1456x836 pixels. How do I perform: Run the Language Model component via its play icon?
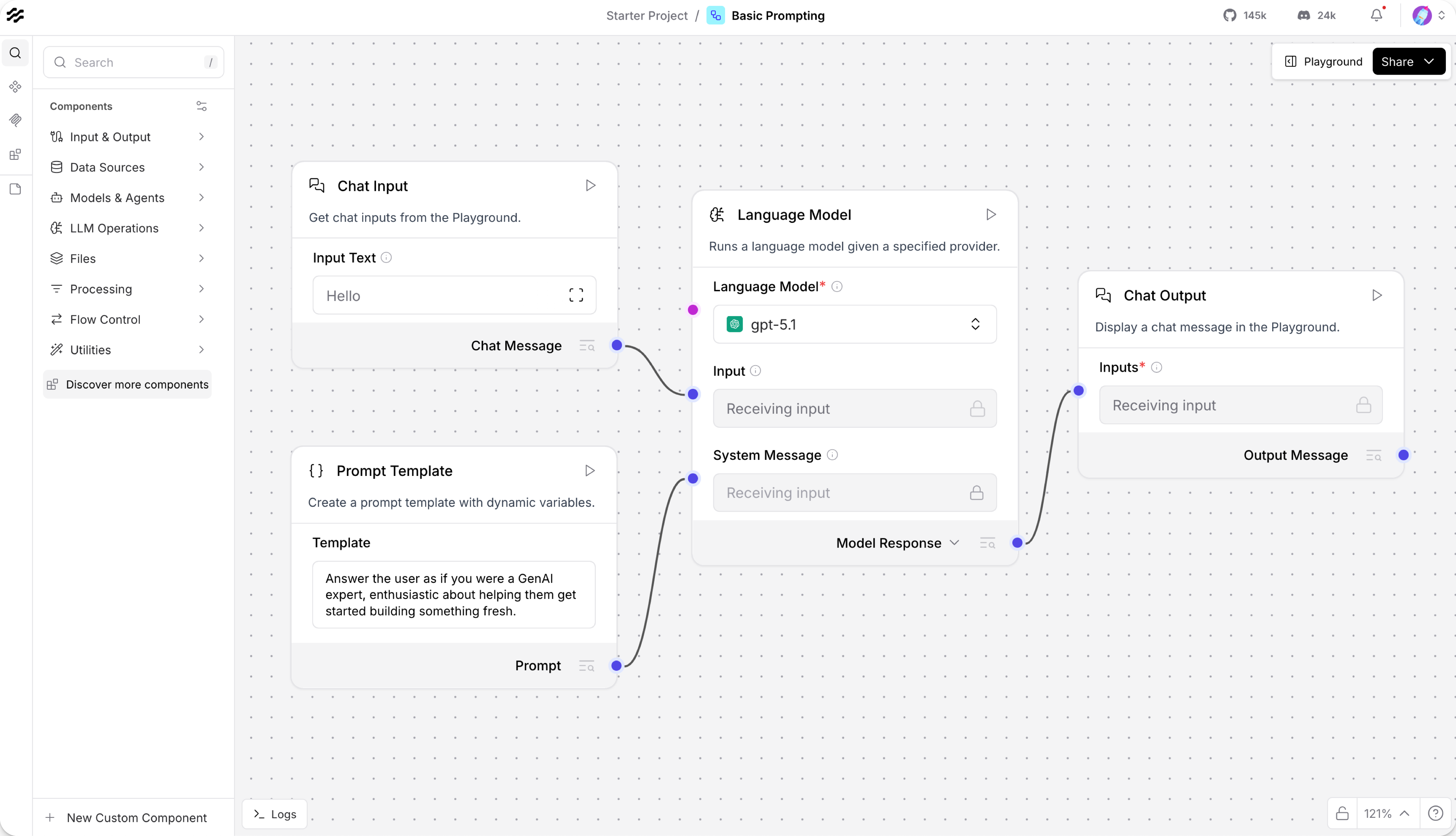(x=990, y=214)
